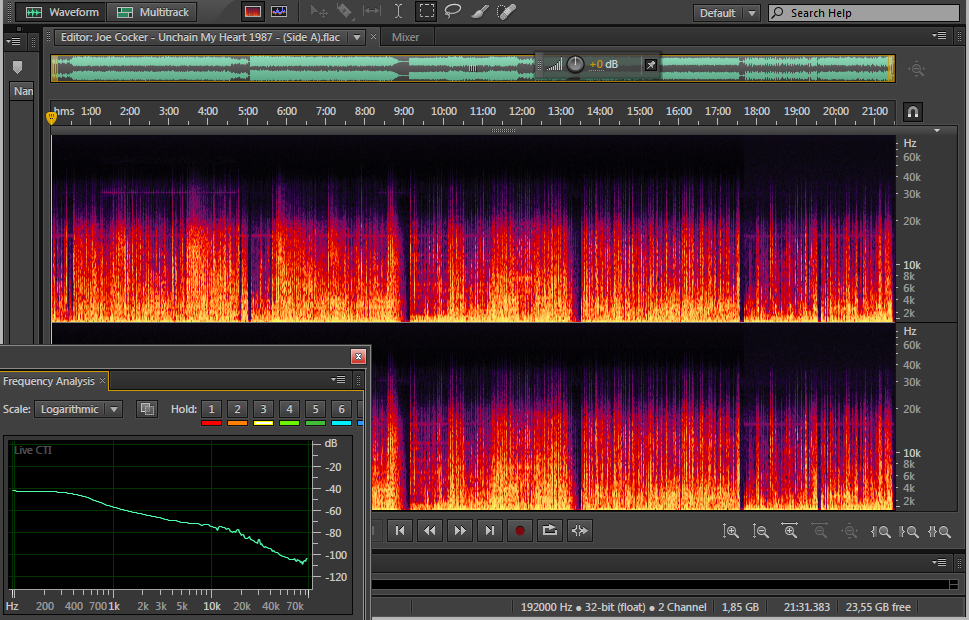Toggle snapping magnet icon

(x=912, y=111)
